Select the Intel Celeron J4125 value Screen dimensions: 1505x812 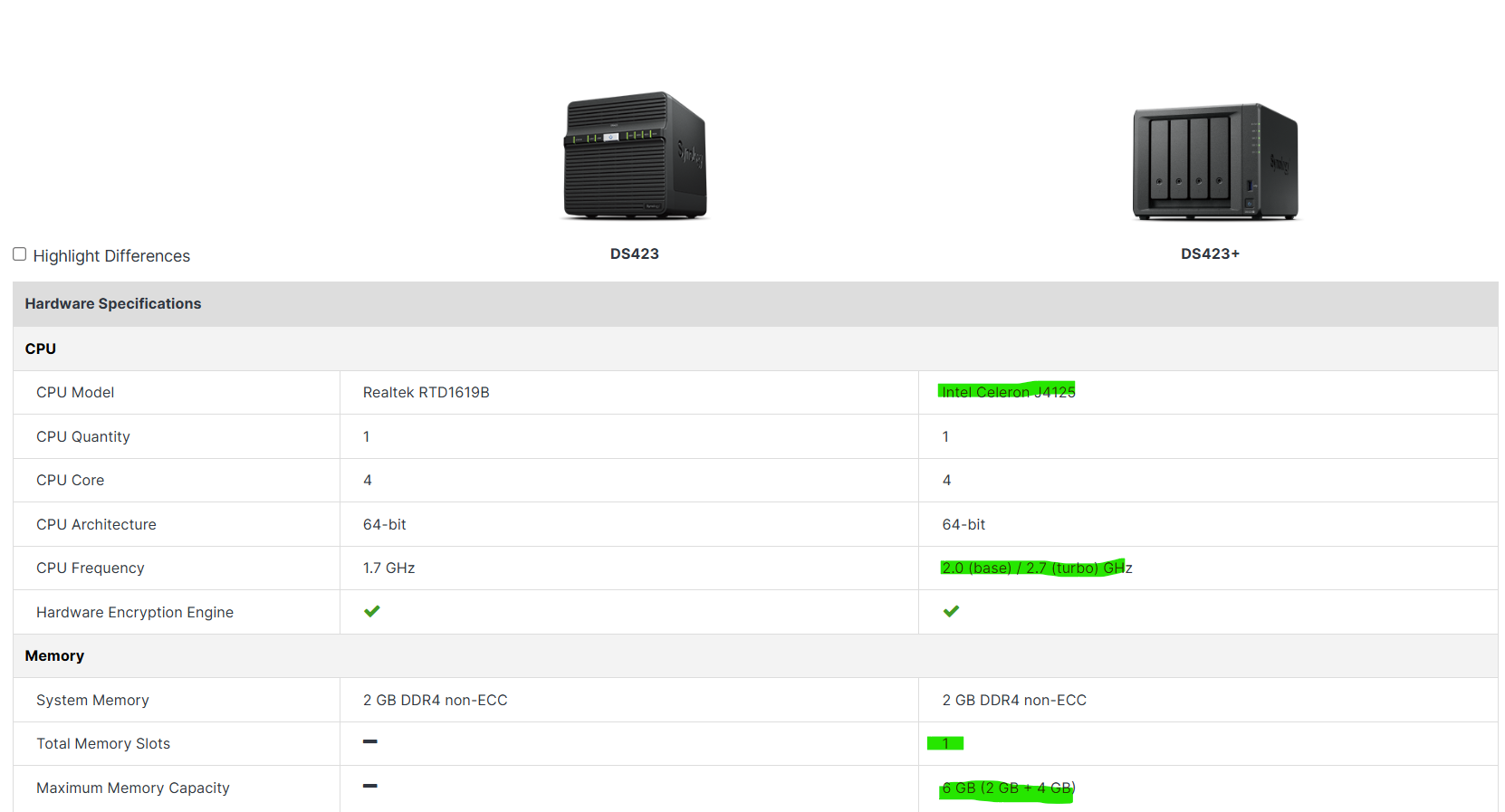click(x=1009, y=393)
